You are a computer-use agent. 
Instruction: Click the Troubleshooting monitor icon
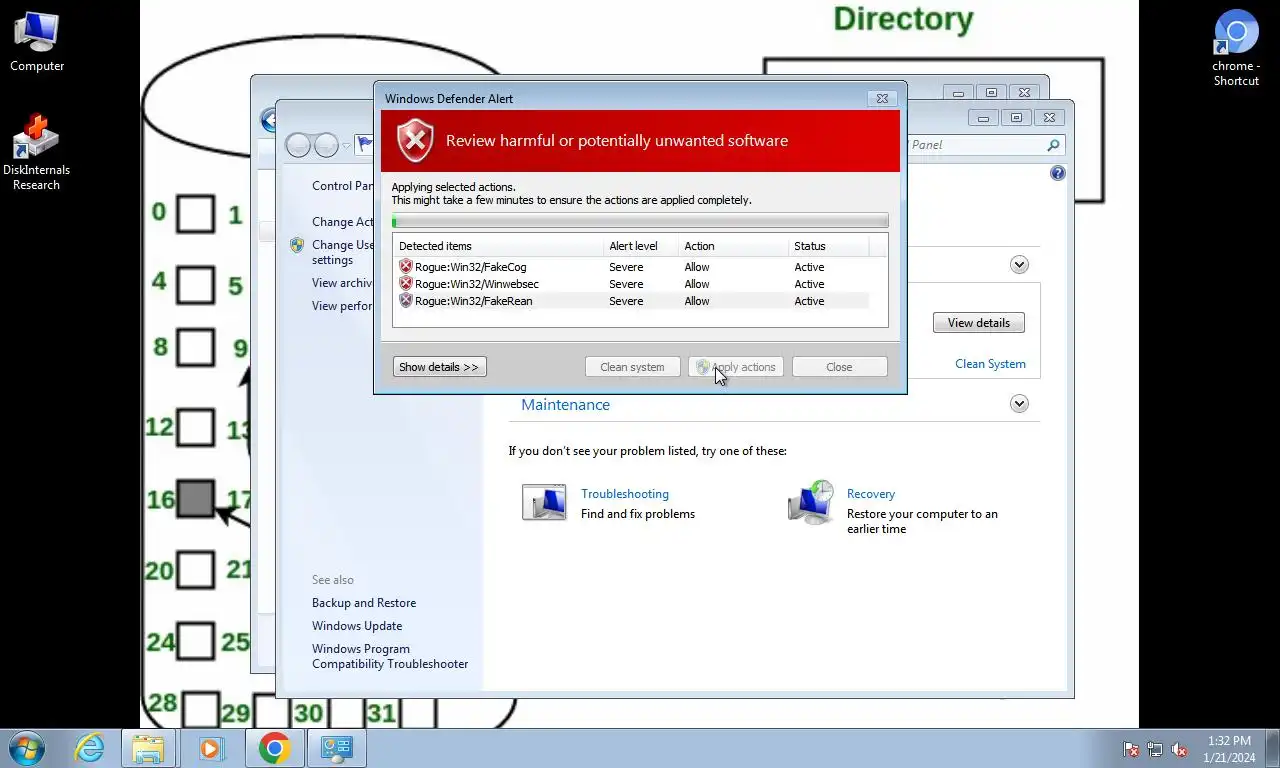tap(544, 502)
